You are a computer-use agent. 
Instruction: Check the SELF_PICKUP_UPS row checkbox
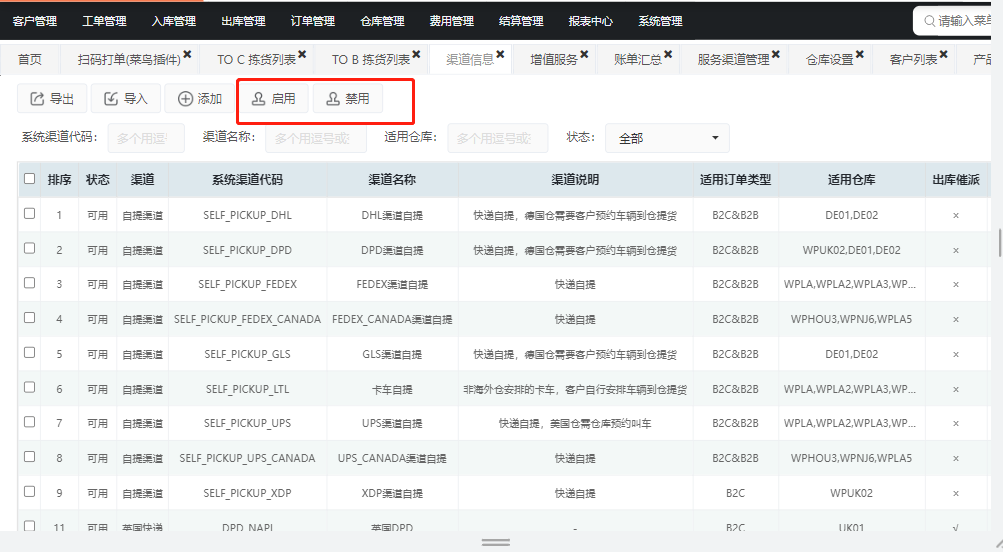coord(29,422)
